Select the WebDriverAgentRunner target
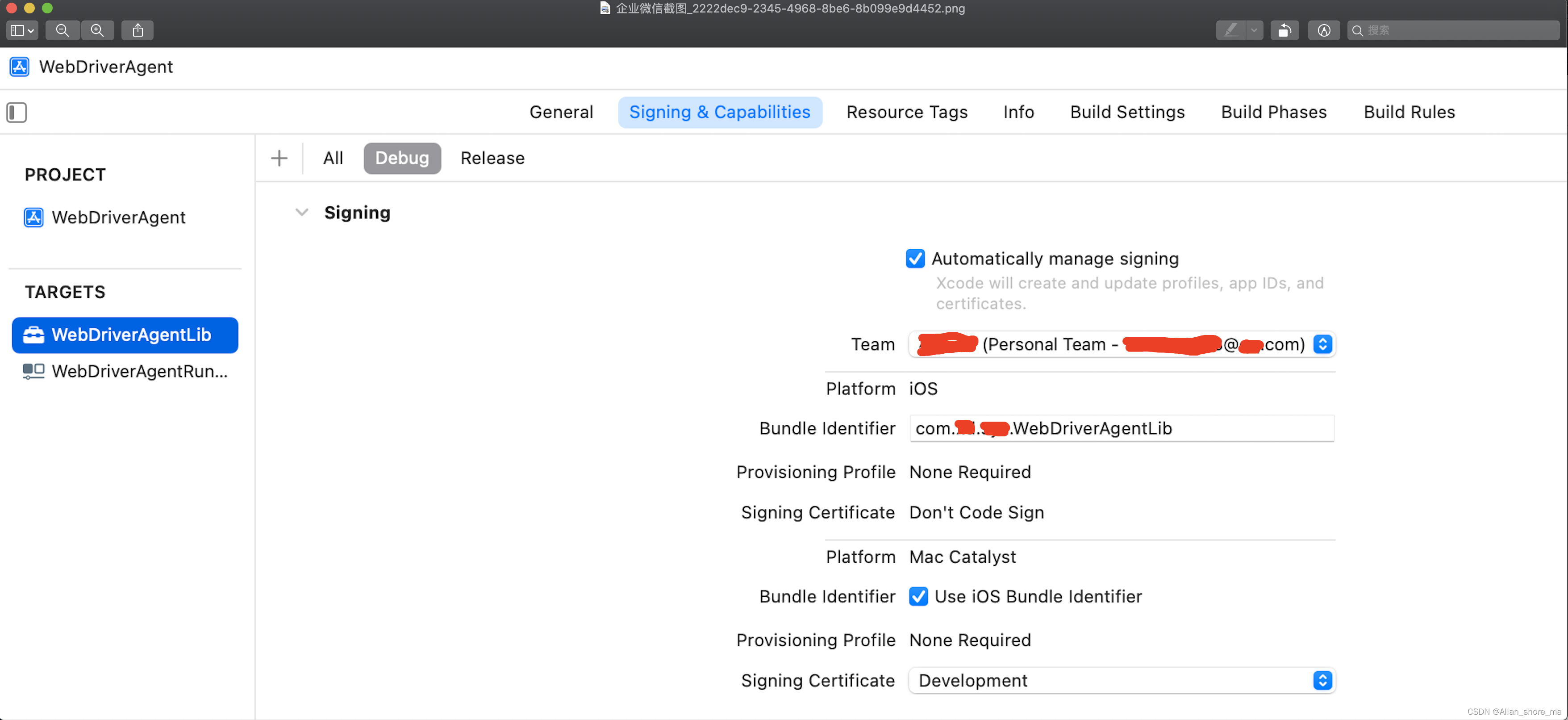The height and width of the screenshot is (720, 1568). click(x=125, y=371)
